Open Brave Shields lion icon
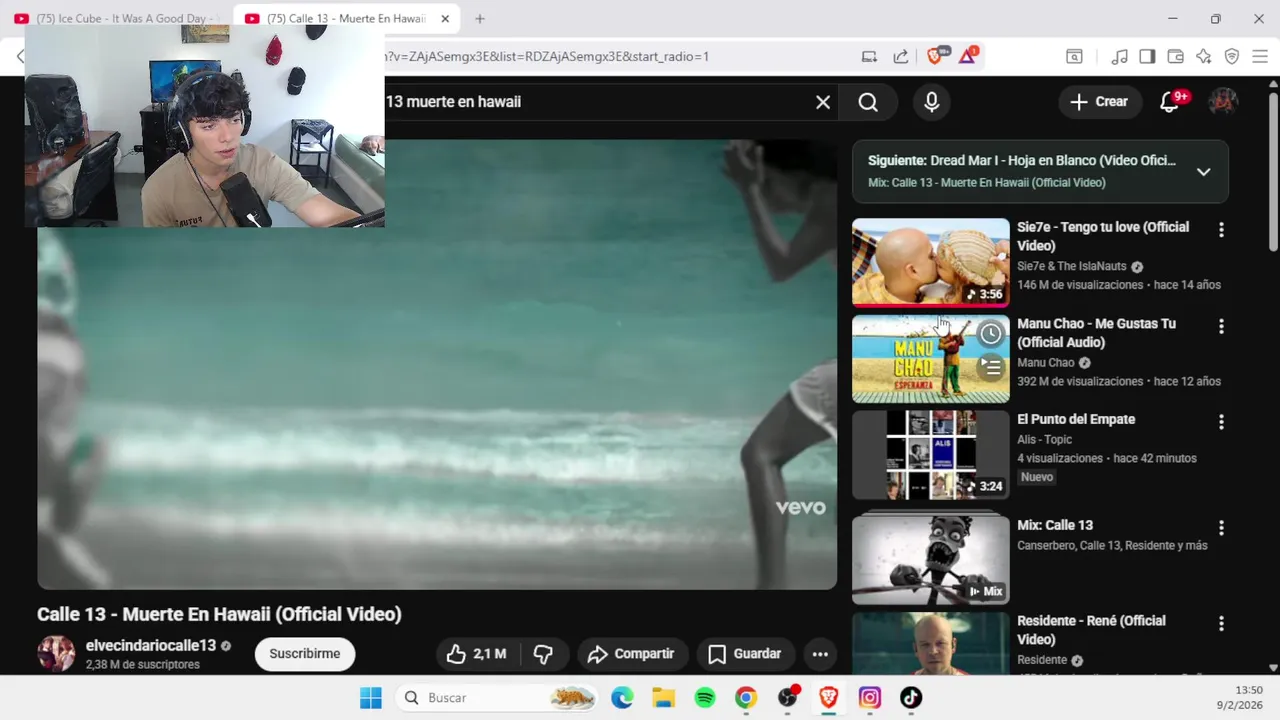This screenshot has width=1280, height=720. coord(937,56)
